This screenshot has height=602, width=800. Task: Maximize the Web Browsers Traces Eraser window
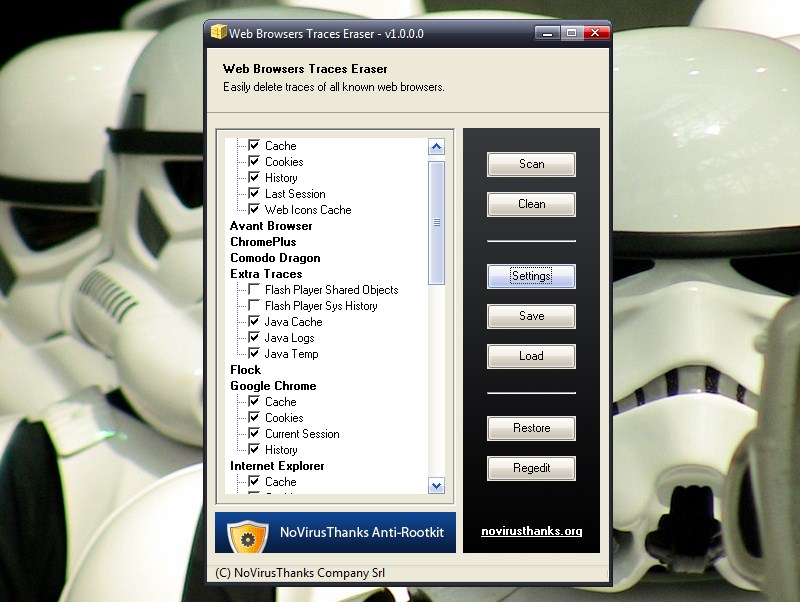(571, 33)
